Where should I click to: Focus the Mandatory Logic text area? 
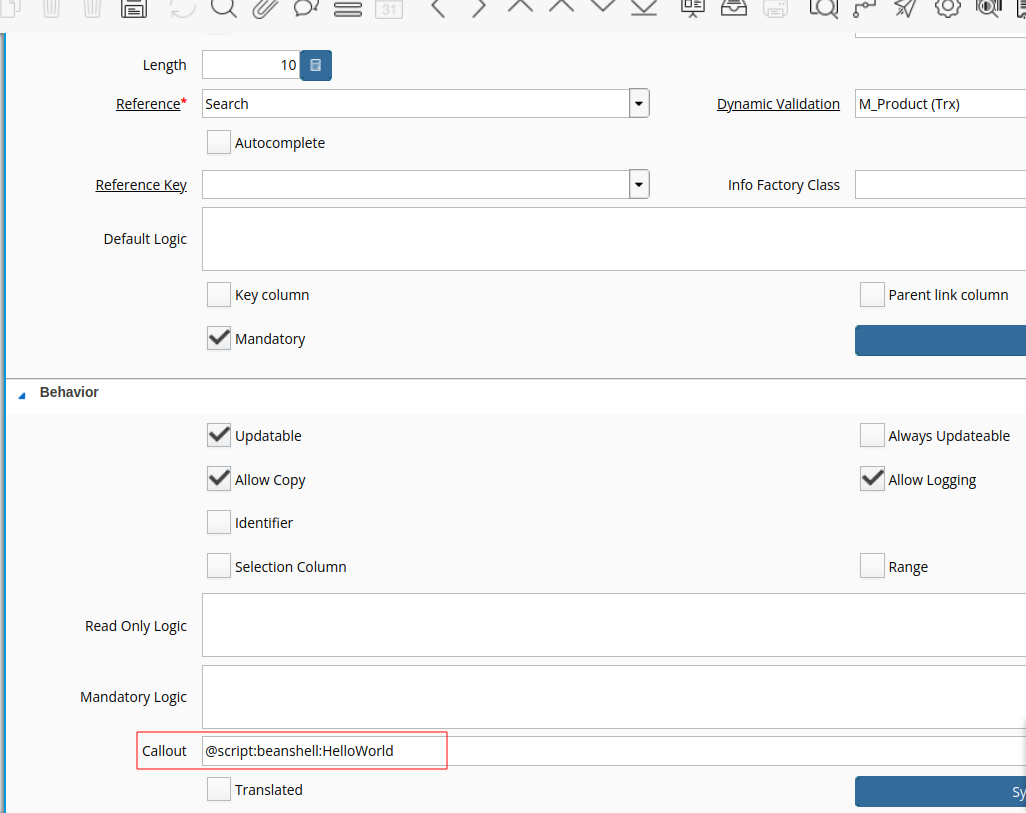(614, 696)
